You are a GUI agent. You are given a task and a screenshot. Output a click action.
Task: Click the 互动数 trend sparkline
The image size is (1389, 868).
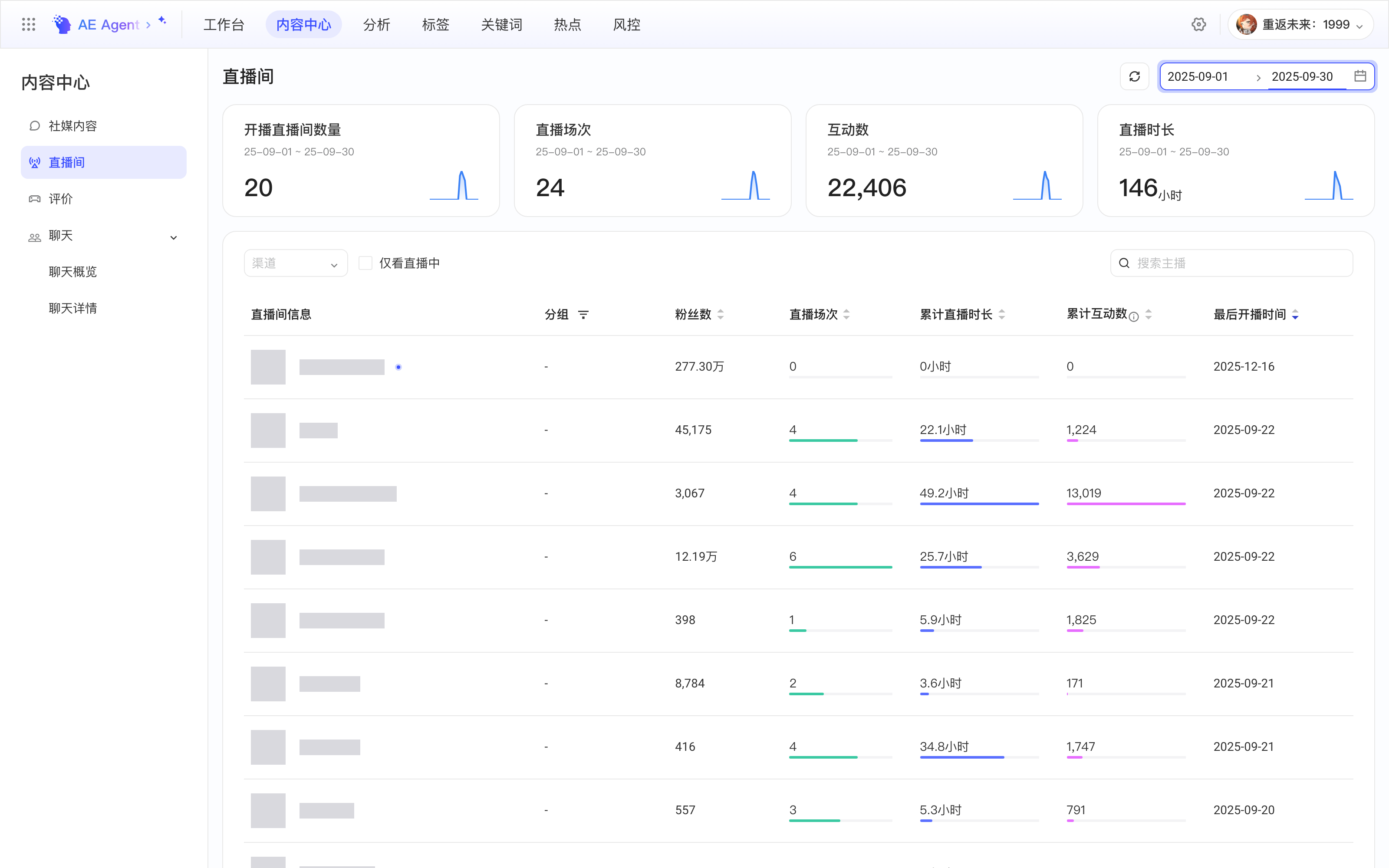coord(1037,185)
